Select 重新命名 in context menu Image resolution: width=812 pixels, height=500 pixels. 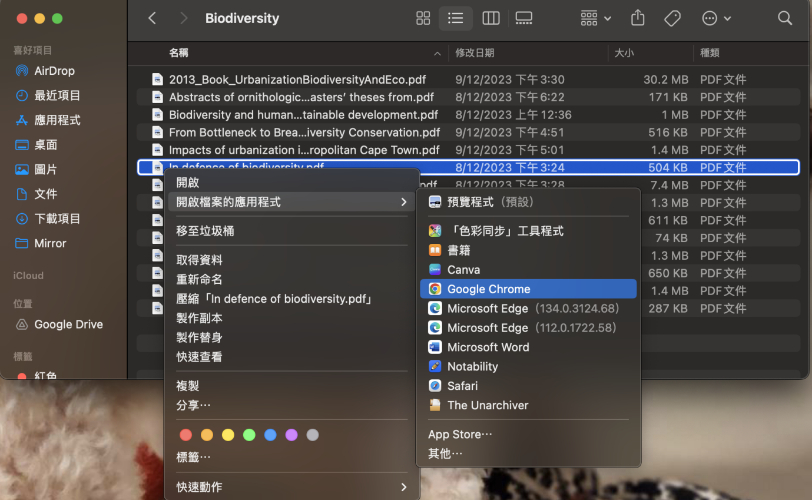click(292, 280)
